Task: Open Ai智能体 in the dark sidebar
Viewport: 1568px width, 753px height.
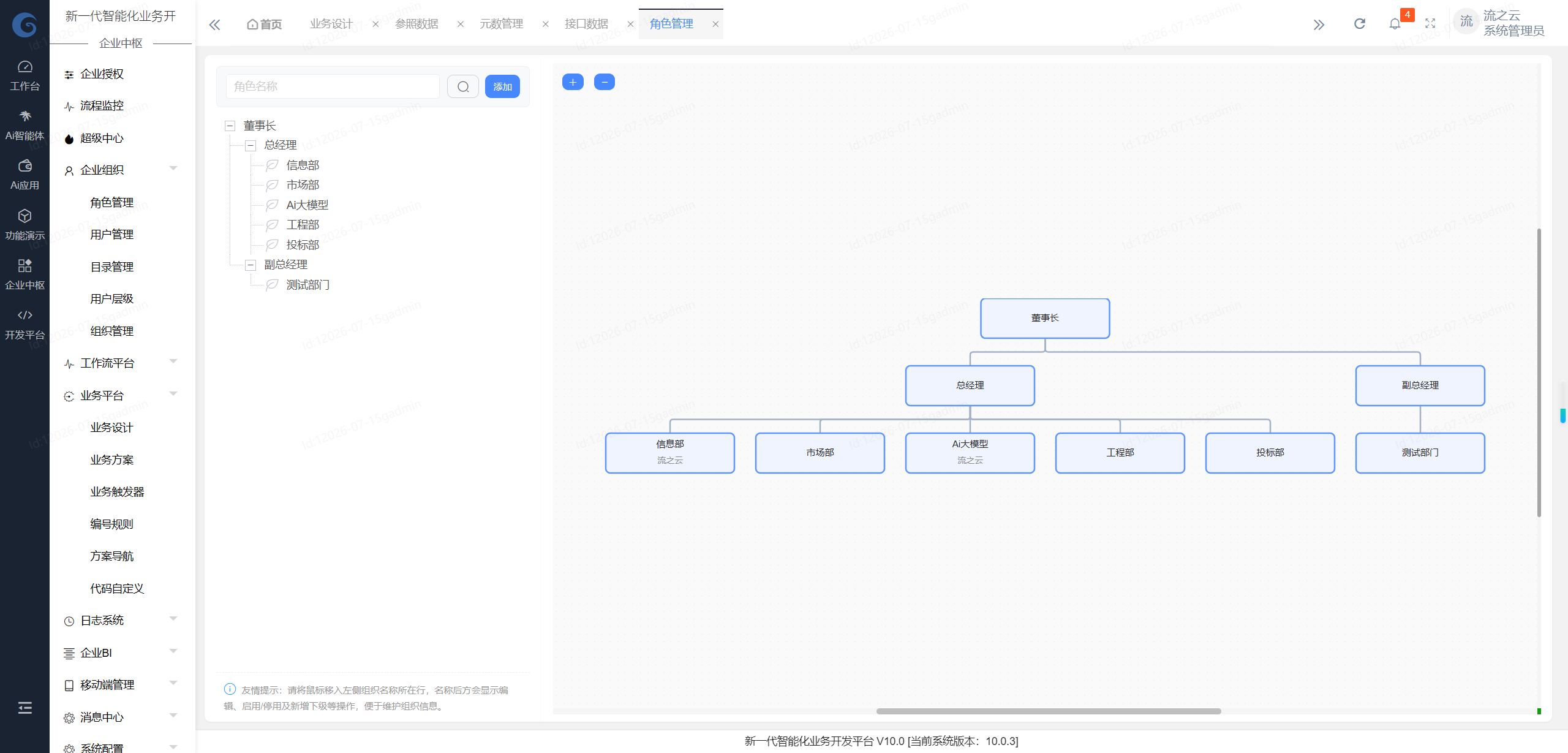Action: (x=24, y=126)
